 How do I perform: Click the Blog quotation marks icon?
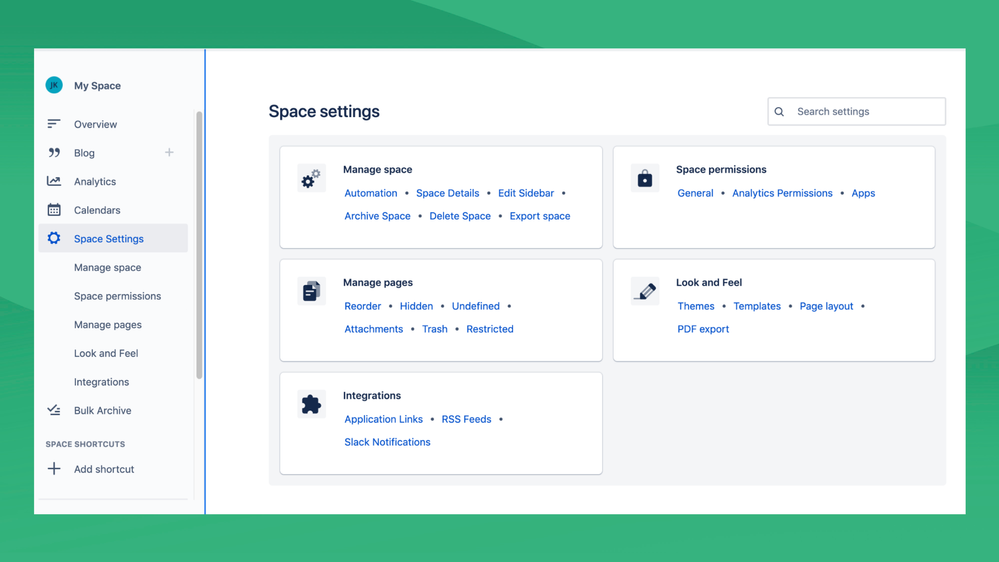(x=54, y=152)
